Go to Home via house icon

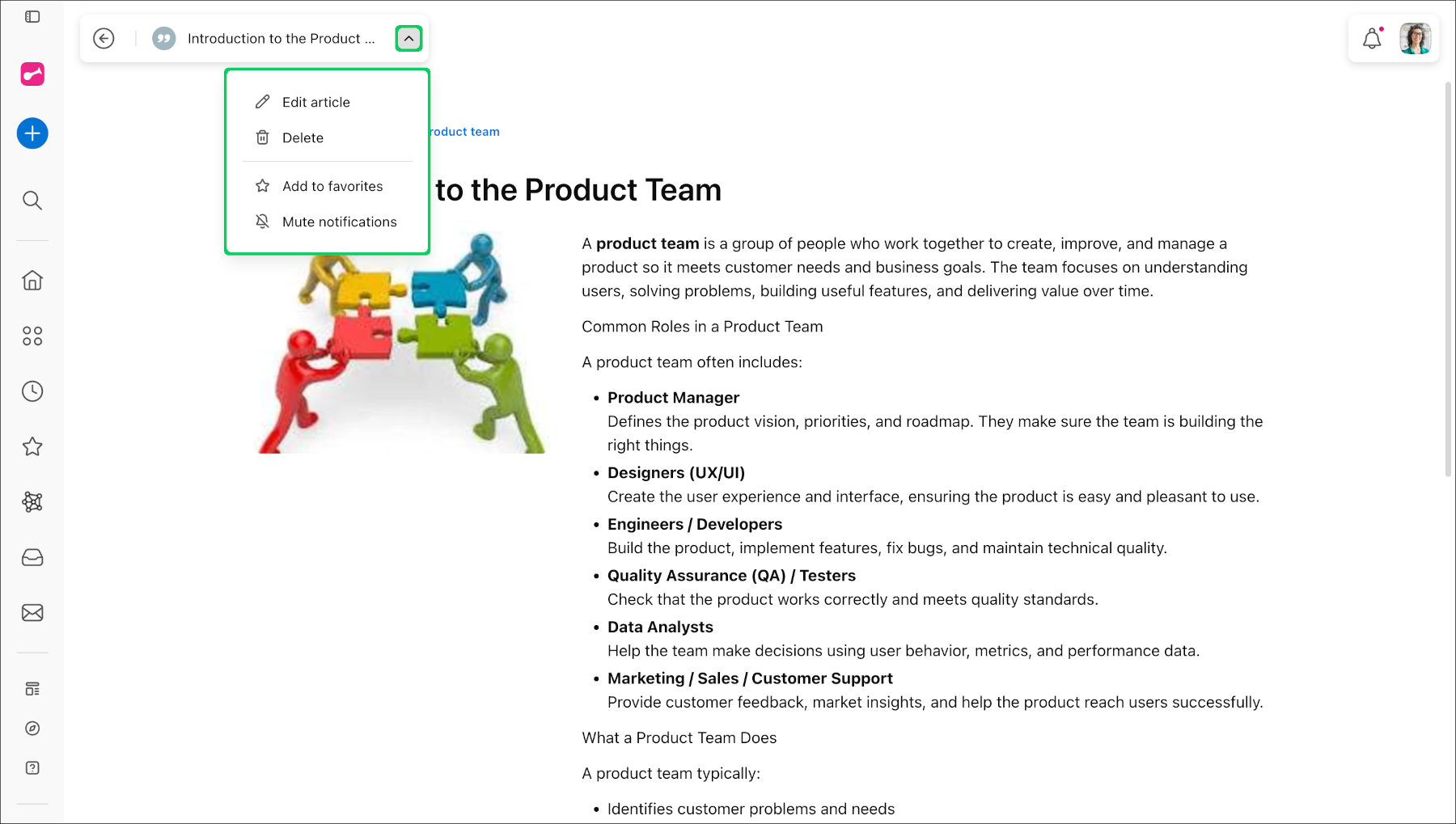coord(32,281)
